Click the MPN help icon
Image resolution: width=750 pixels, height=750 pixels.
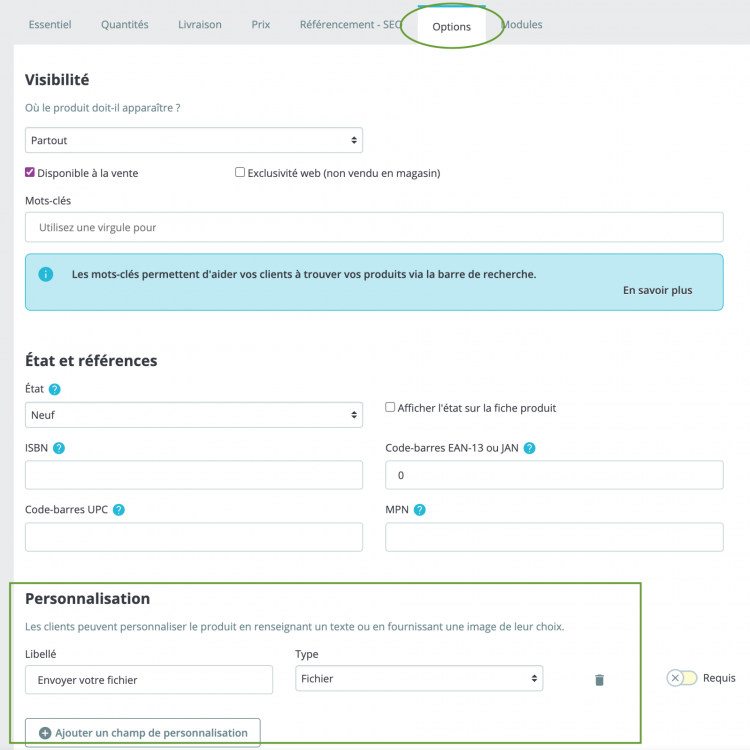(x=420, y=510)
